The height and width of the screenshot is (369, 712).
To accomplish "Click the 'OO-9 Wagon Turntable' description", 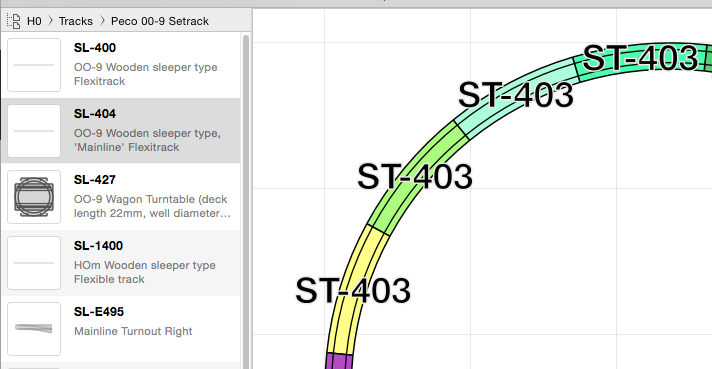I will coord(152,206).
